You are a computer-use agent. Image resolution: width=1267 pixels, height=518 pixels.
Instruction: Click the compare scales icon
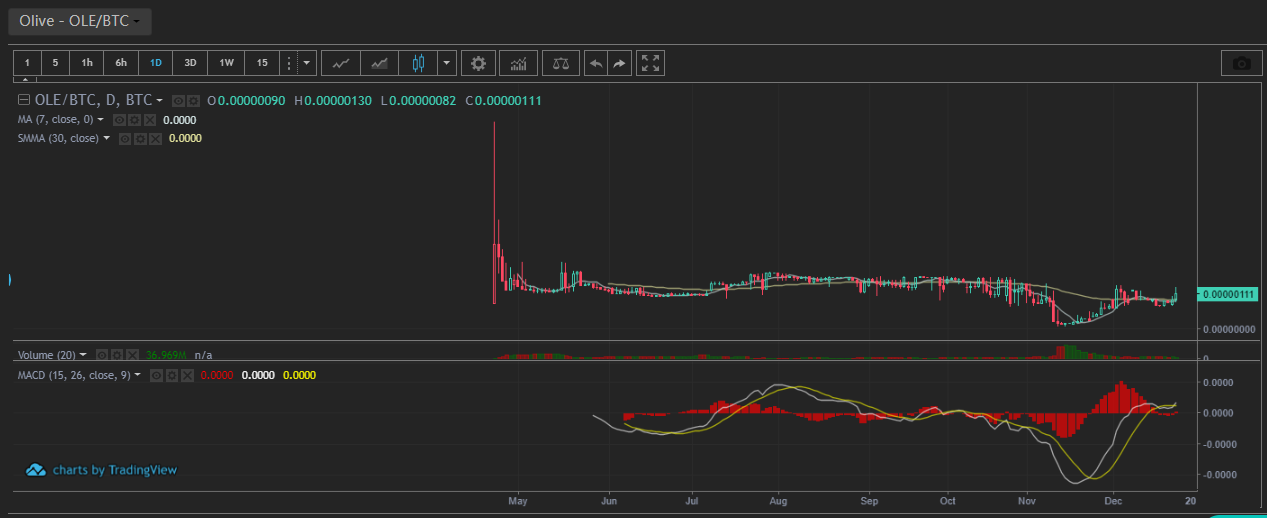pyautogui.click(x=561, y=63)
